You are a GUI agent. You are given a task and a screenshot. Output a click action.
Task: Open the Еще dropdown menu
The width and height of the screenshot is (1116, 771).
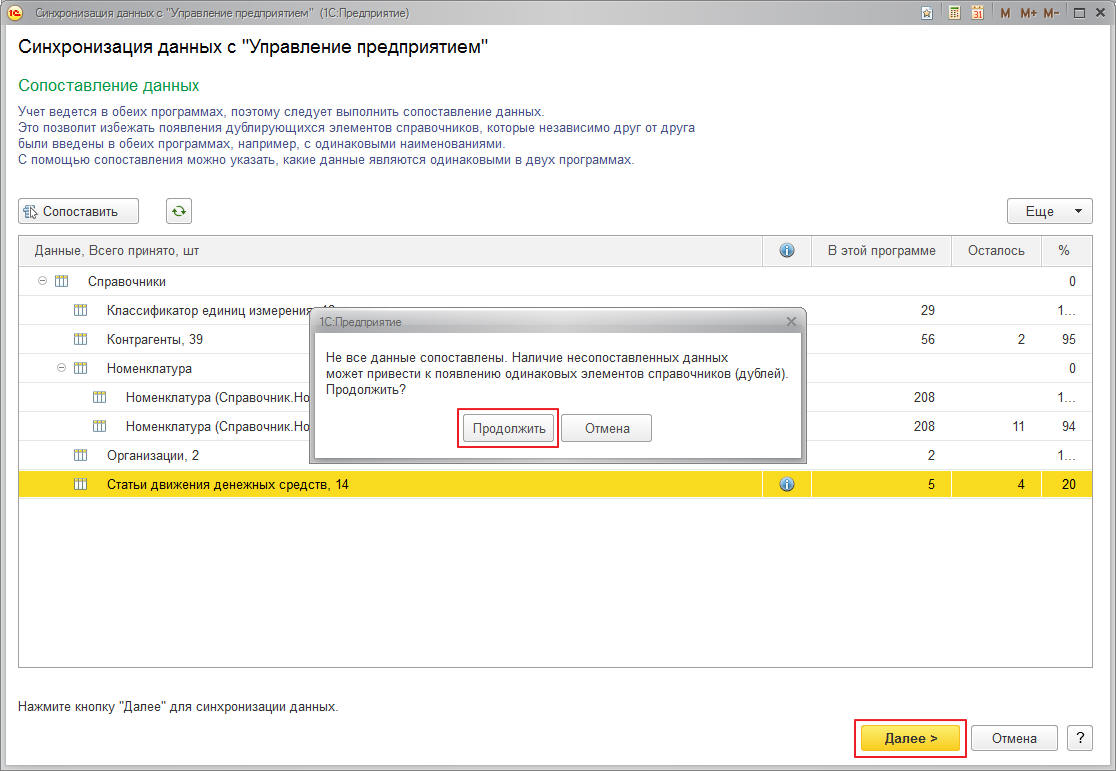(1049, 211)
